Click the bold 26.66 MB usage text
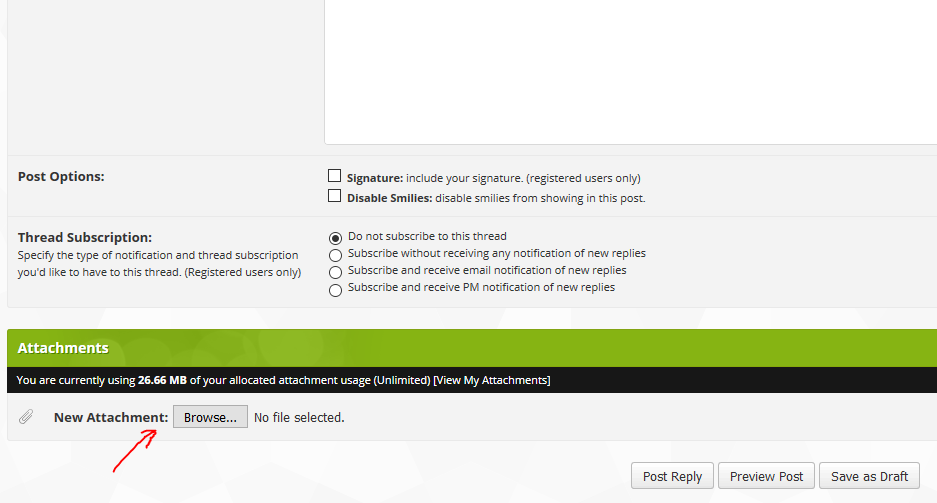937x503 pixels. [163, 380]
